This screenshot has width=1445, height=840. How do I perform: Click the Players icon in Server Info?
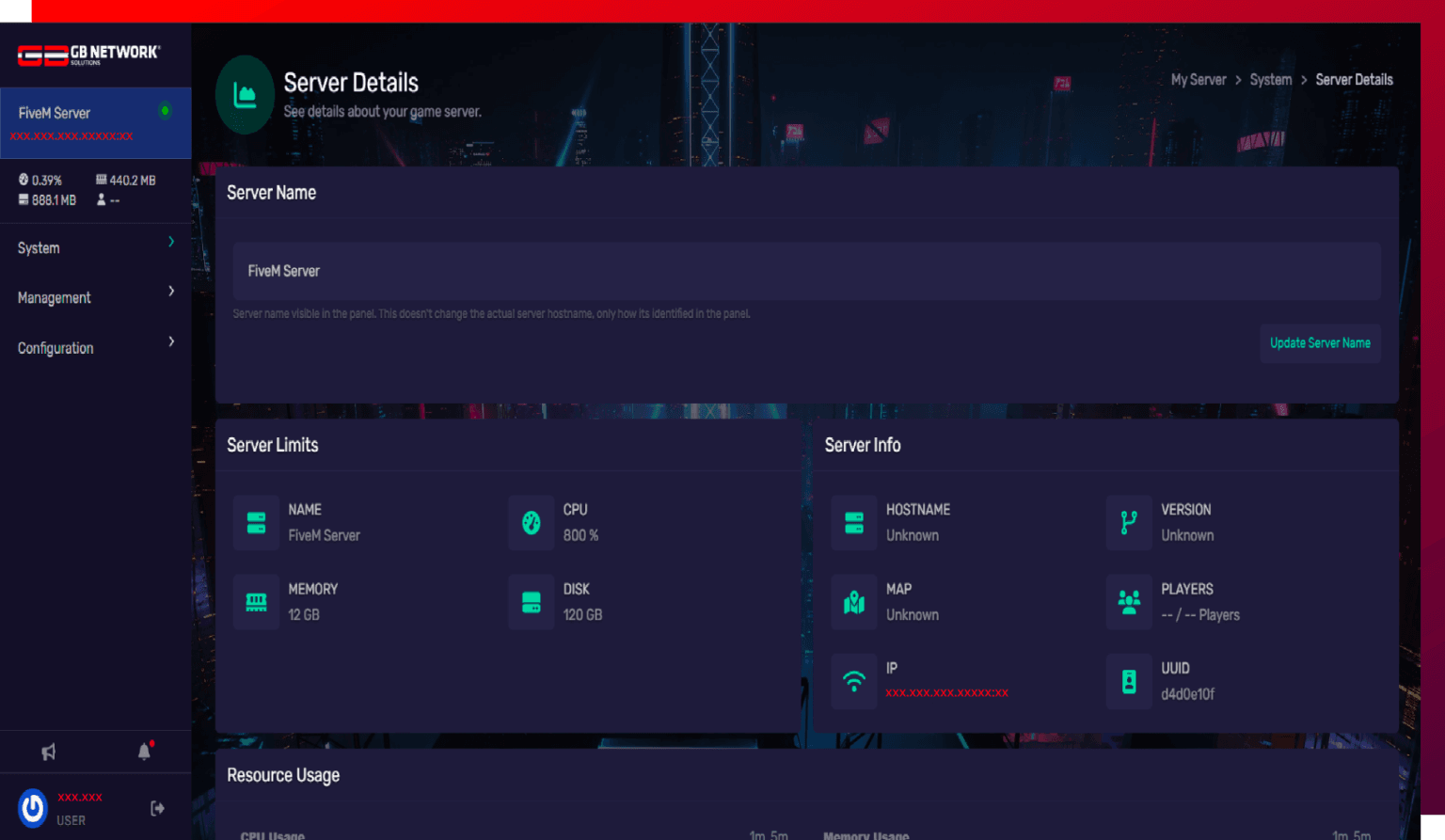[1128, 602]
